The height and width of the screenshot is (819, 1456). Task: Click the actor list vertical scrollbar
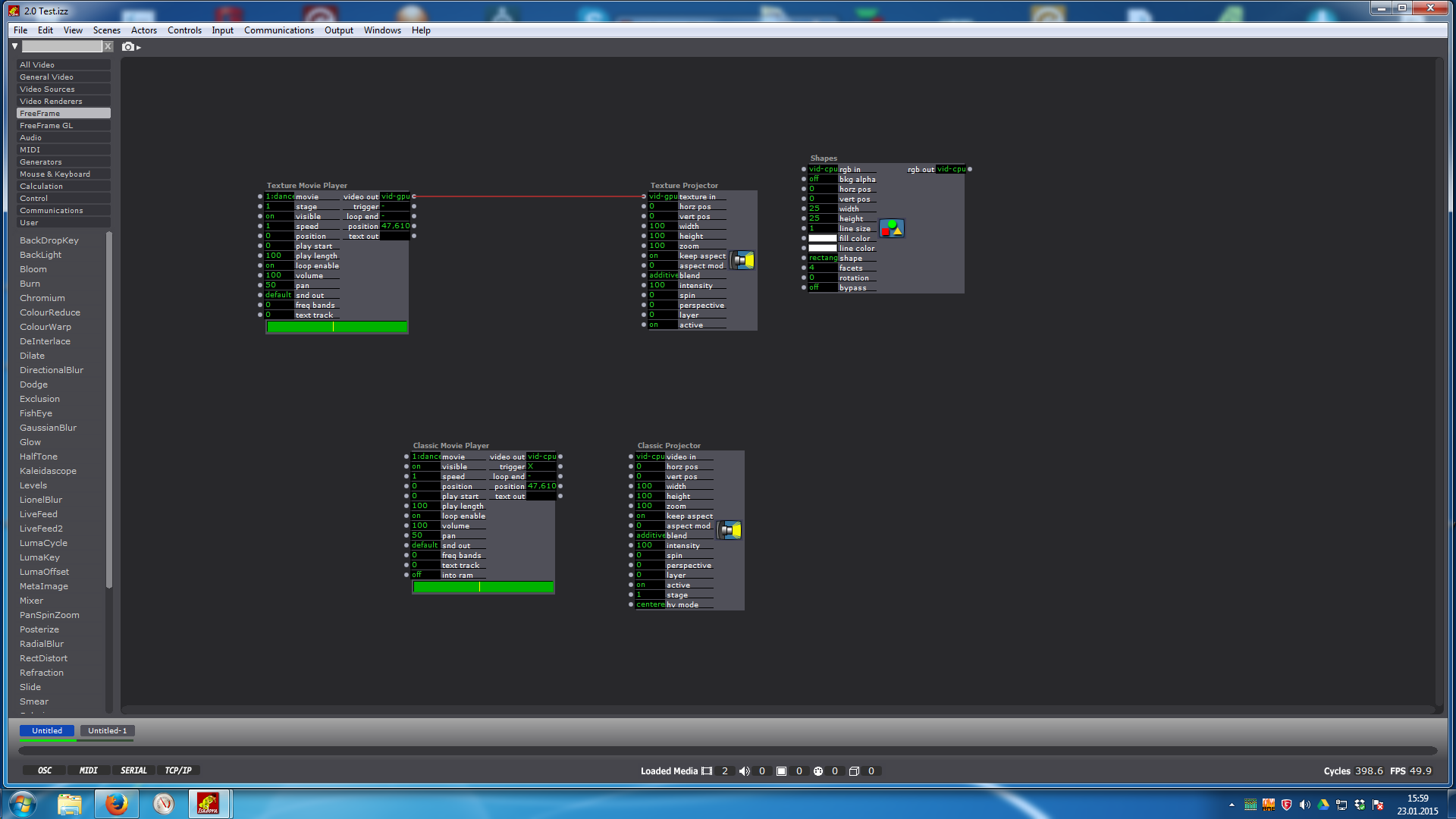point(109,409)
